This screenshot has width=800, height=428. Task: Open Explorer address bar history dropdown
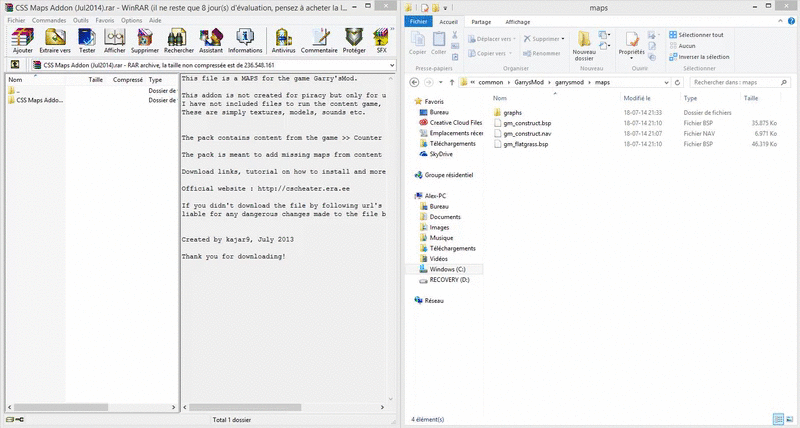pos(666,82)
